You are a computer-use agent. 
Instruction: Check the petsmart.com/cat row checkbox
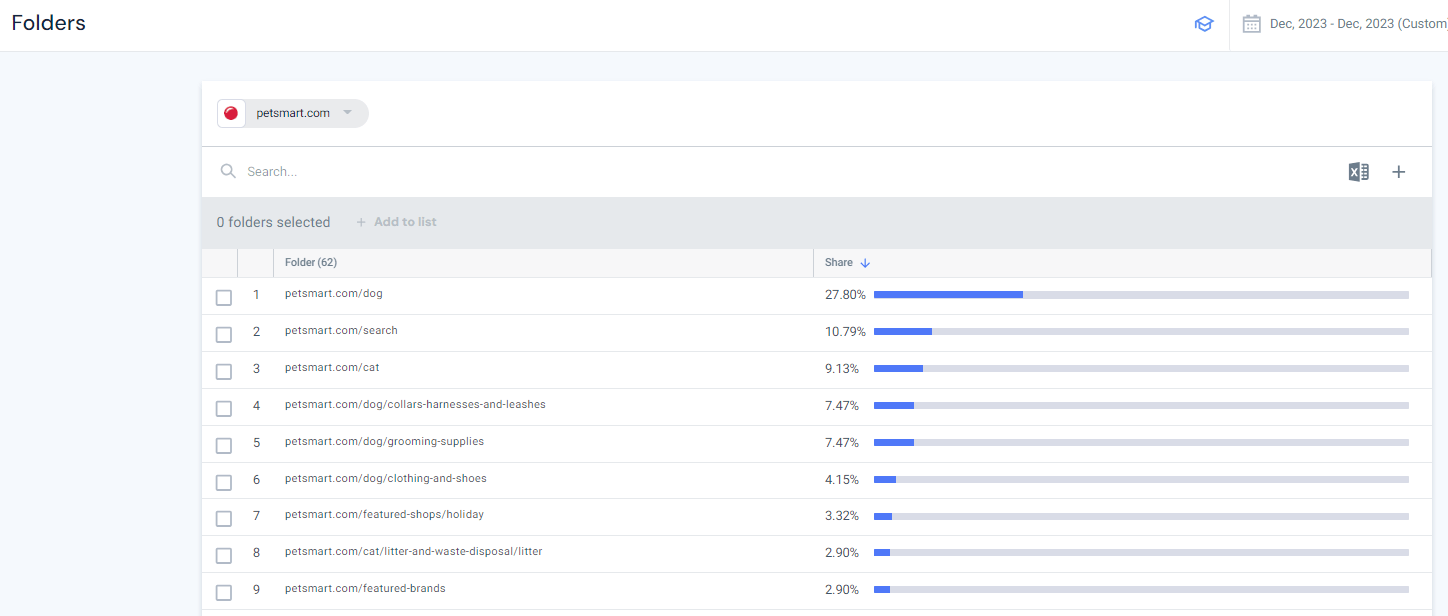click(224, 371)
